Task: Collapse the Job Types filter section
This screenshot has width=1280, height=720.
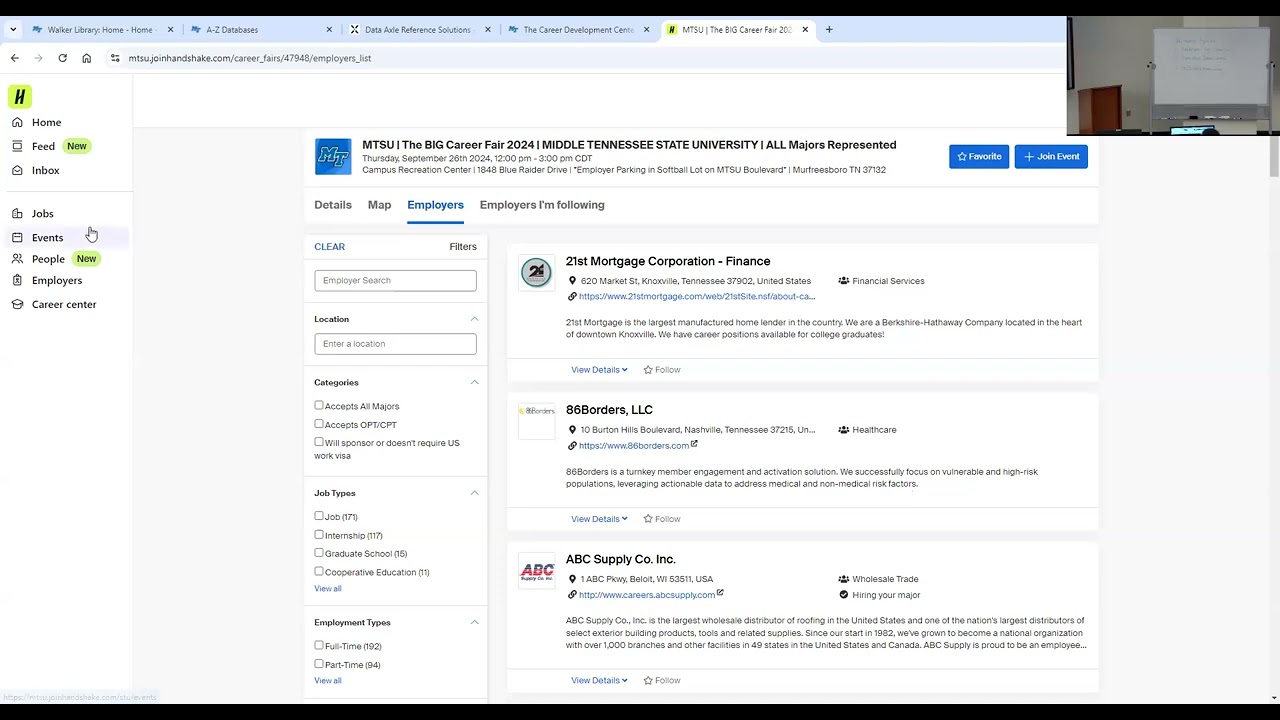Action: pyautogui.click(x=474, y=493)
